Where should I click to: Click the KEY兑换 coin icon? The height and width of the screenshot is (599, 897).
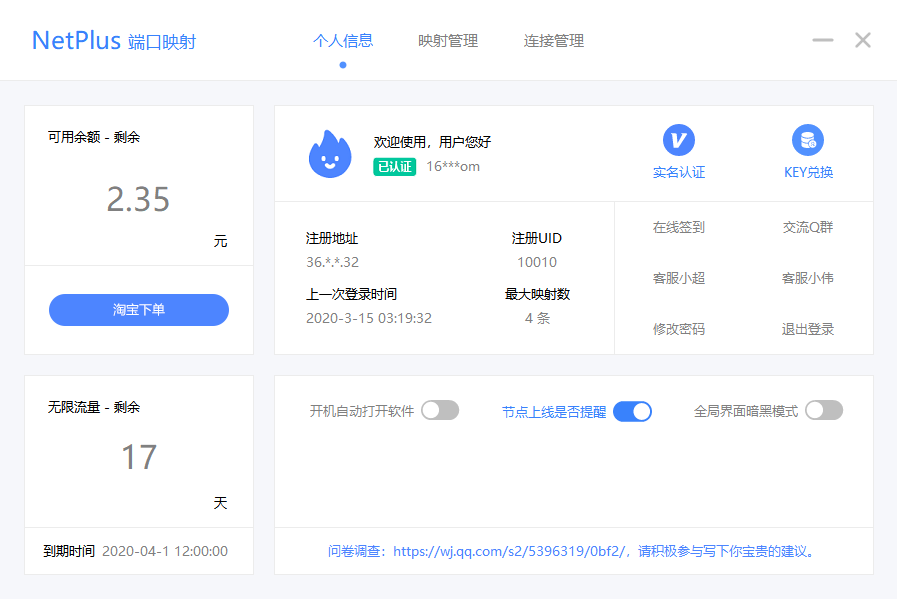807,140
